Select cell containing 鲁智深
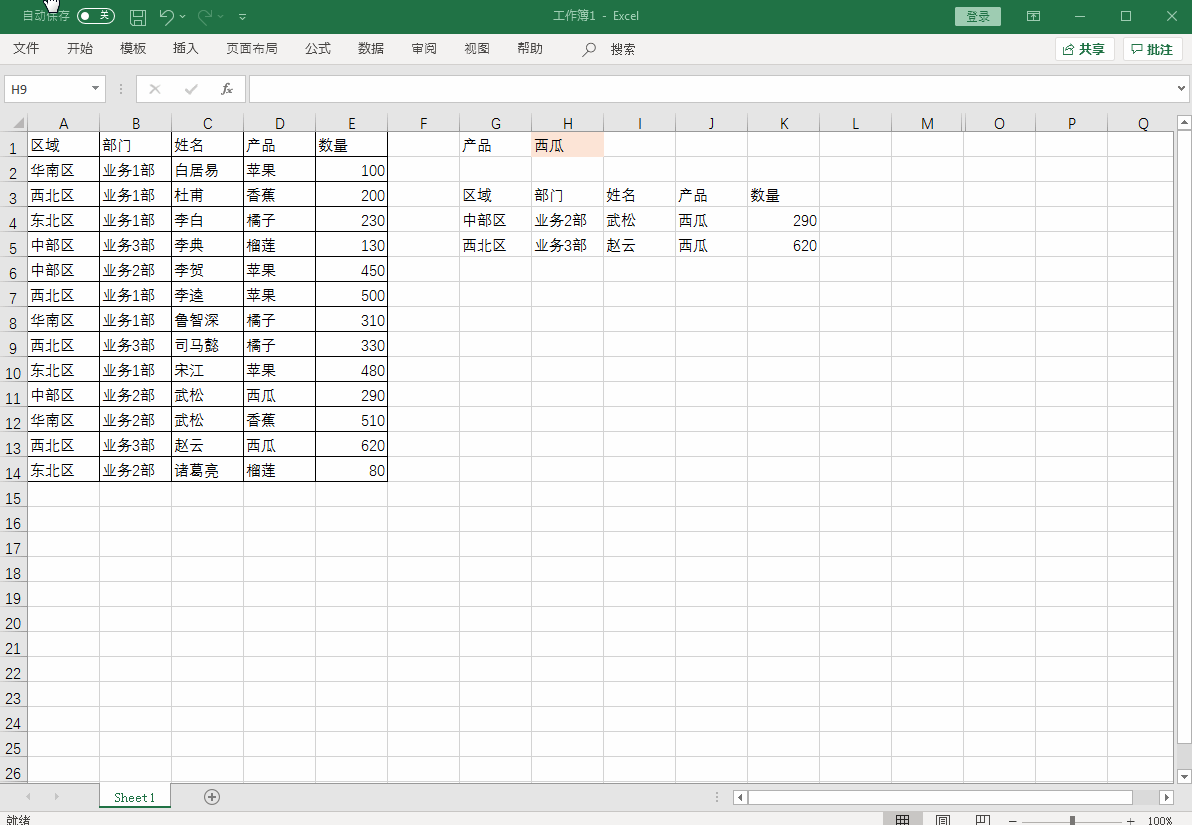Image resolution: width=1192 pixels, height=825 pixels. point(208,320)
